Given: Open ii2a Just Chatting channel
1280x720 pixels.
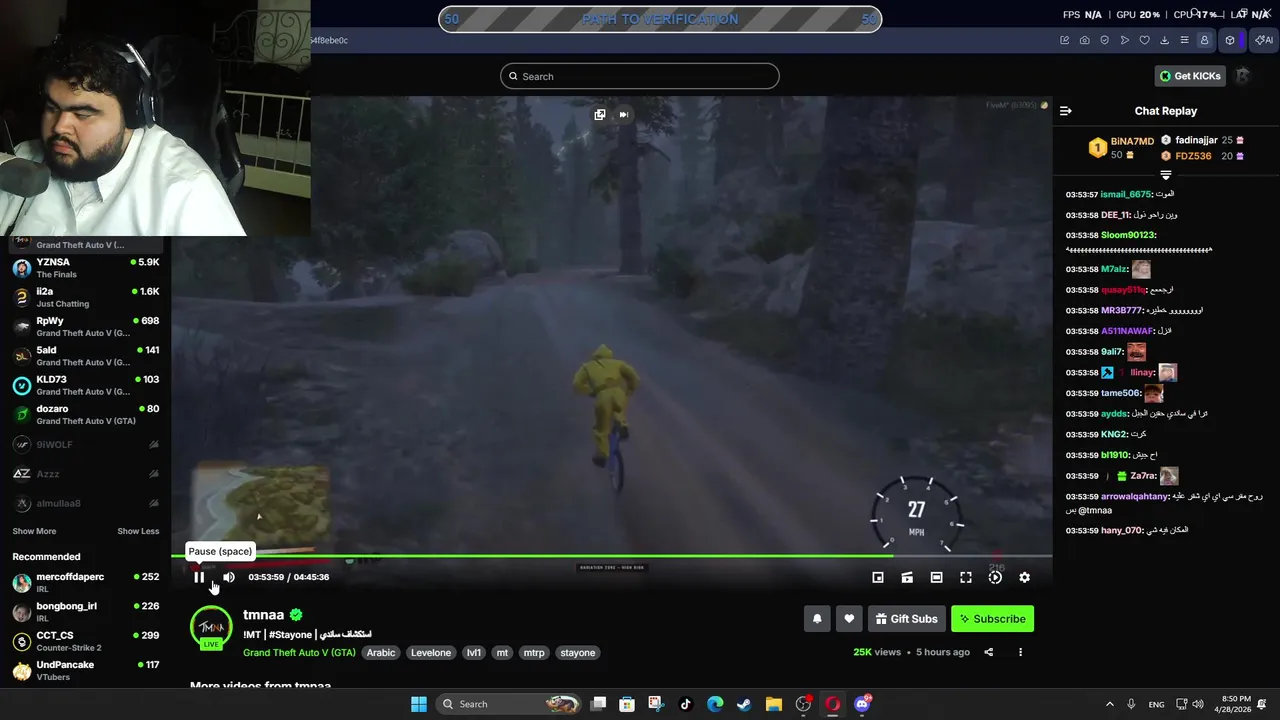Looking at the screenshot, I should [x=86, y=297].
